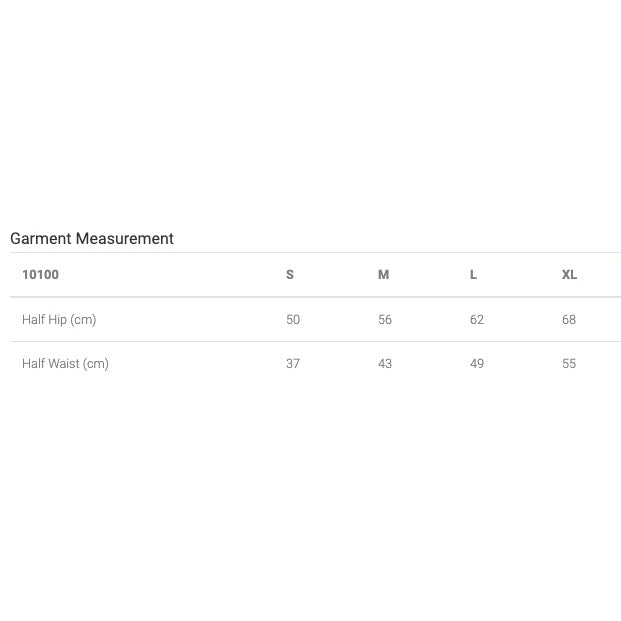Screen dimensions: 621x621
Task: Click the S size column header
Action: tap(290, 274)
